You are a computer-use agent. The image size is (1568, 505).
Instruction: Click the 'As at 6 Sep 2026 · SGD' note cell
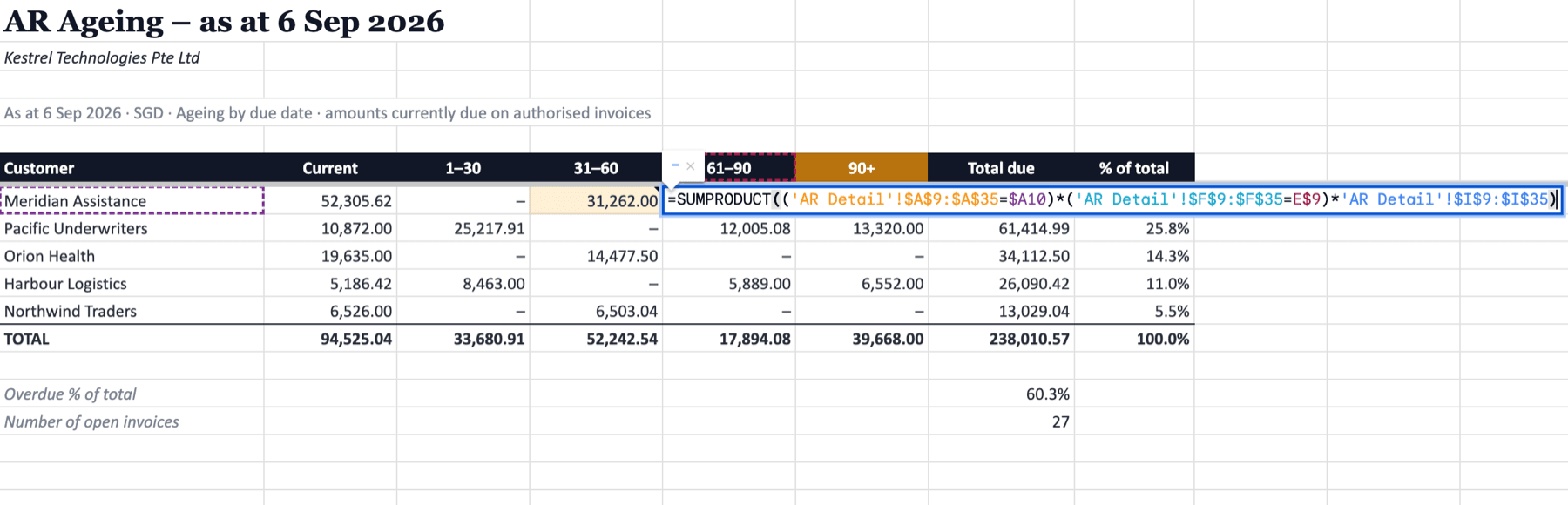pyautogui.click(x=328, y=113)
